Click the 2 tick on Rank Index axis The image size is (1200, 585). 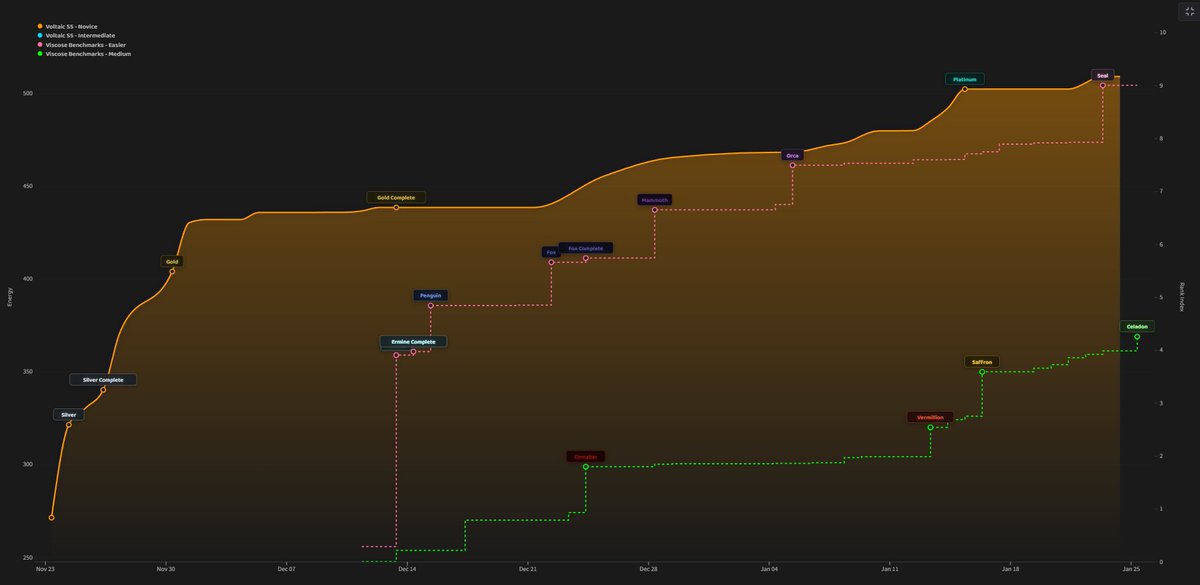point(1160,457)
